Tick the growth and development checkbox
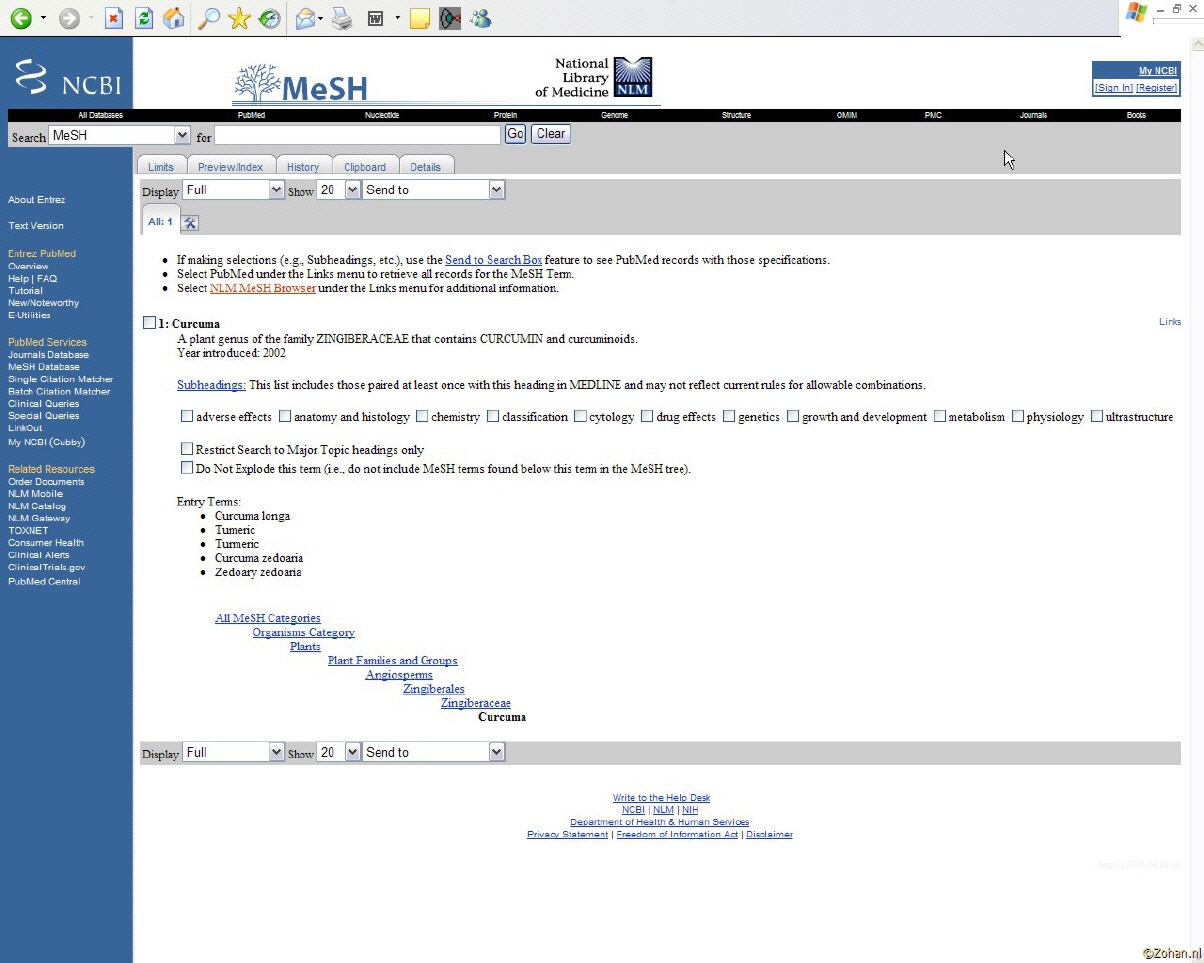This screenshot has height=963, width=1204. click(x=793, y=416)
